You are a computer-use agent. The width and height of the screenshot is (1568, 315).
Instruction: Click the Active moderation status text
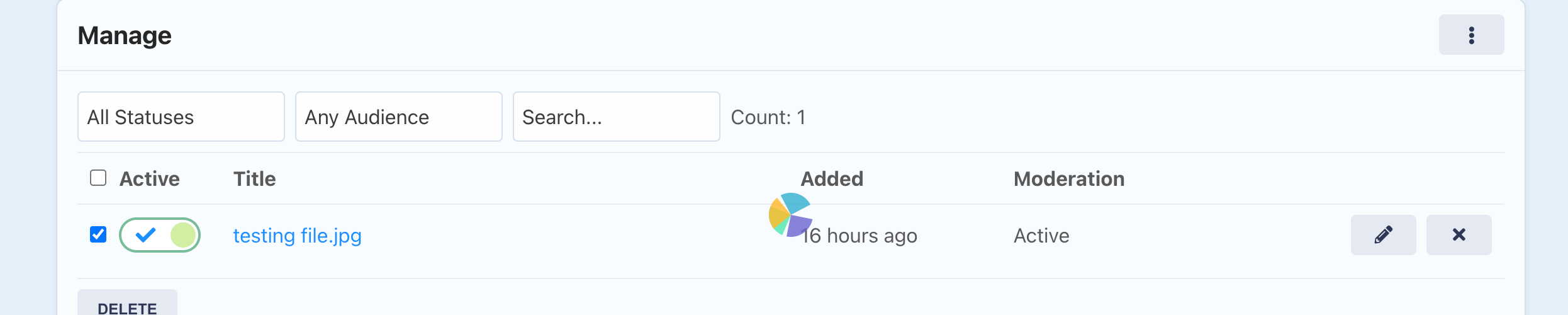(1041, 236)
